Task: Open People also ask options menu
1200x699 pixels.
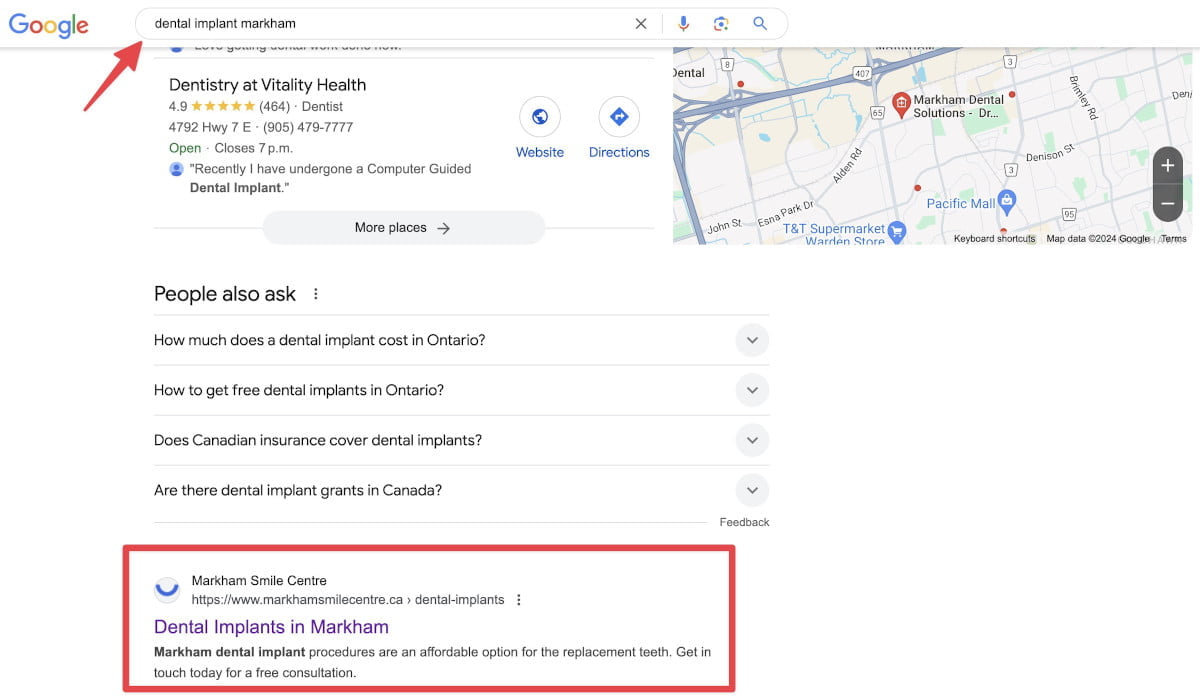Action: [x=316, y=294]
